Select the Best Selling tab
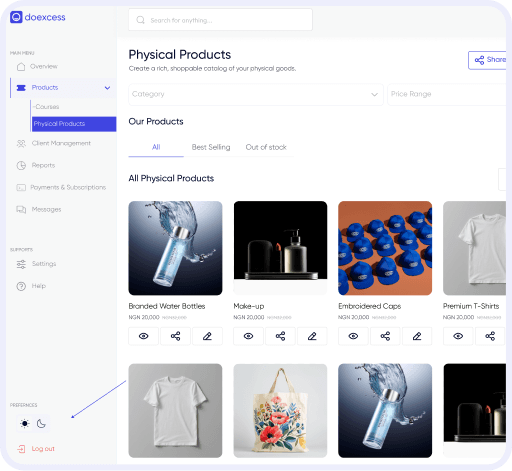Viewport: 512px width, 471px height. pyautogui.click(x=211, y=147)
